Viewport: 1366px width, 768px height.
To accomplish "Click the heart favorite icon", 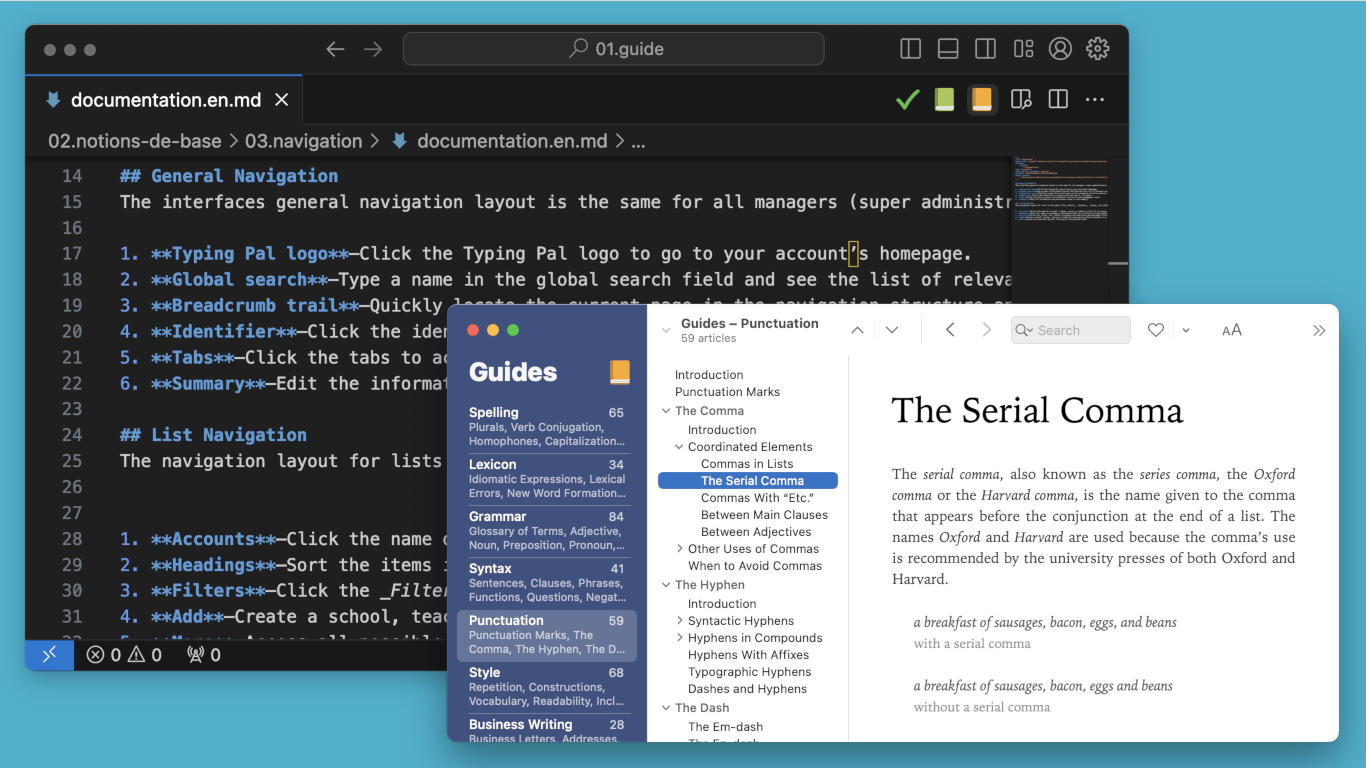I will tap(1156, 330).
